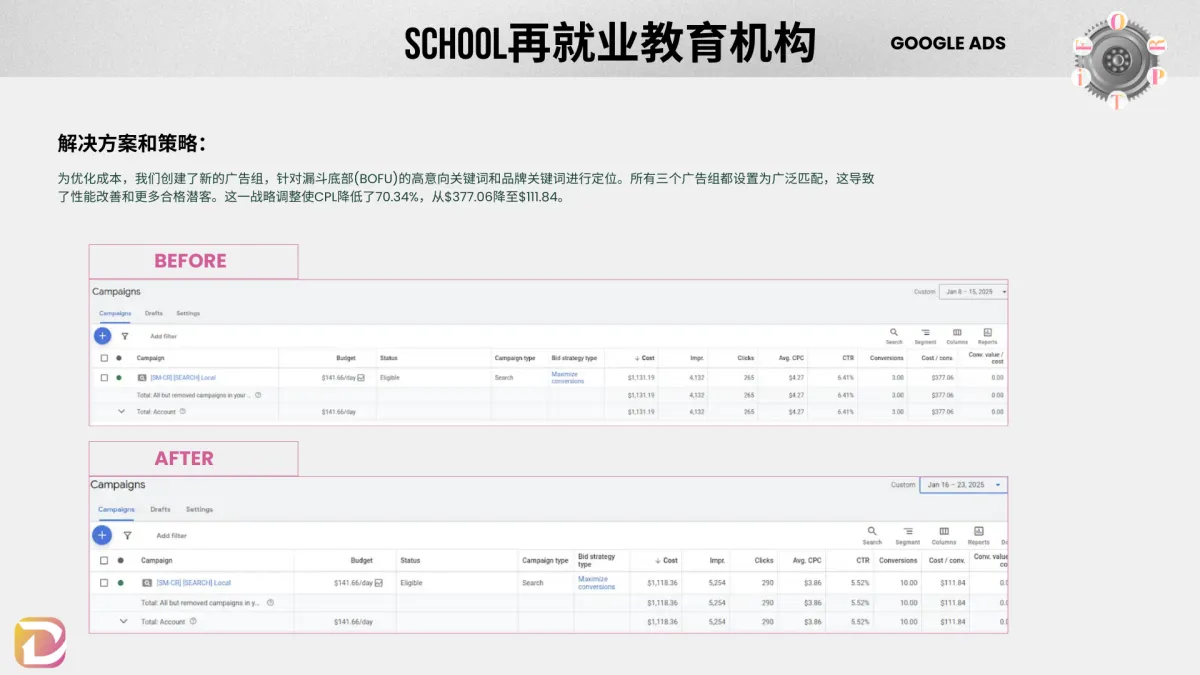The height and width of the screenshot is (675, 1200).
Task: Click the AFTER label box
Action: click(193, 458)
